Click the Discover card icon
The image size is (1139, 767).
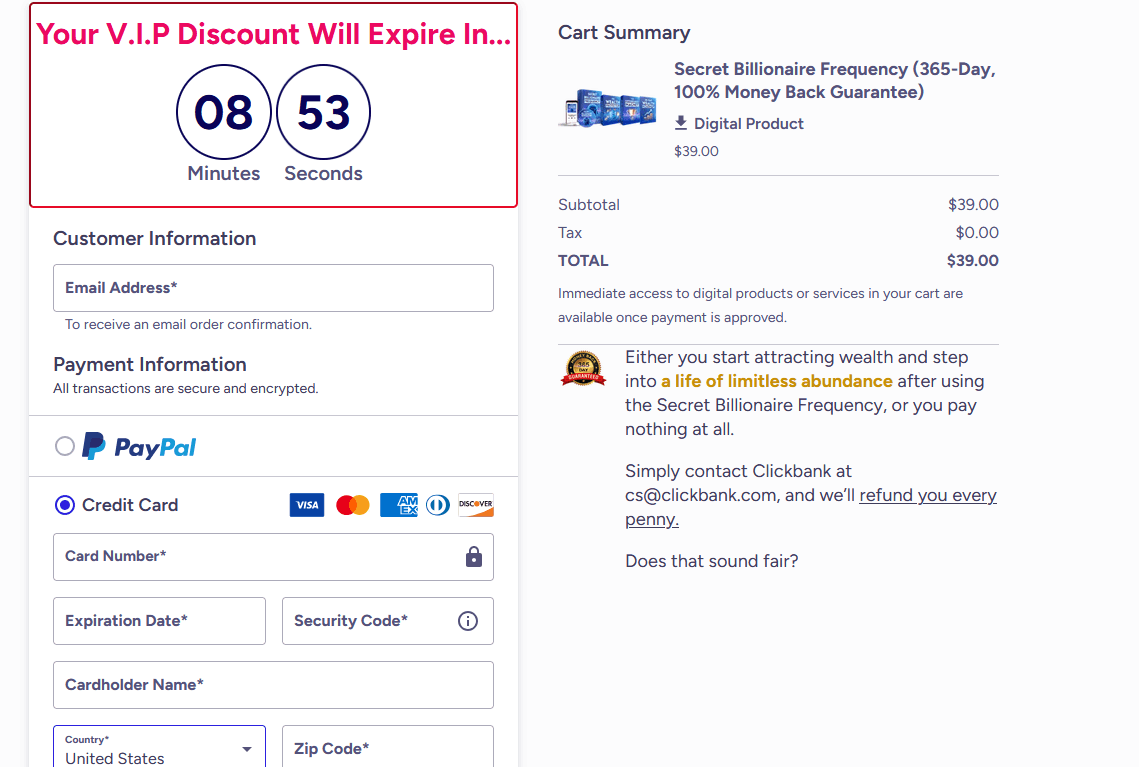[475, 505]
